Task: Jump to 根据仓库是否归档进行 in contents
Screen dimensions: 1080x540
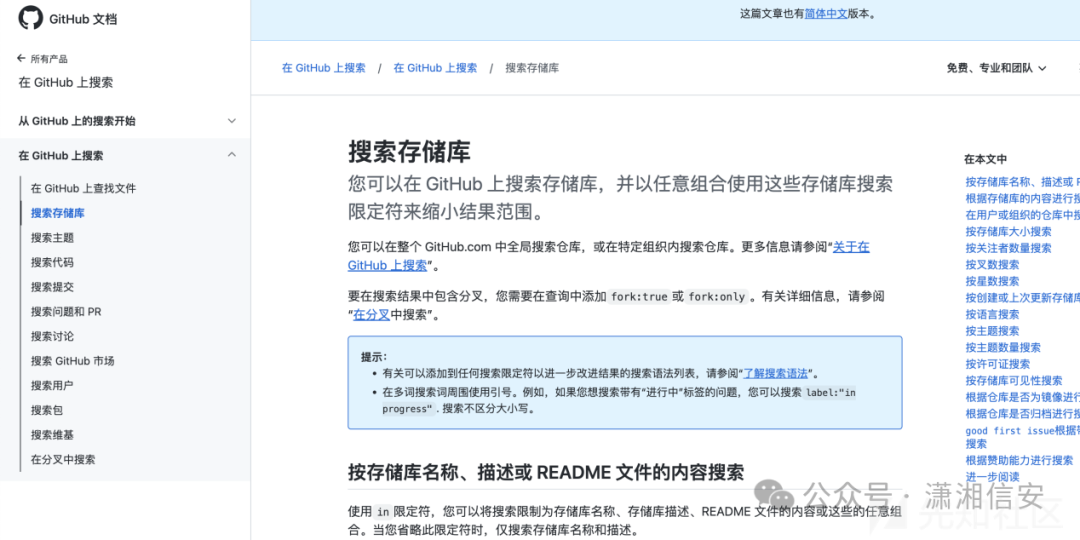Action: 1022,413
